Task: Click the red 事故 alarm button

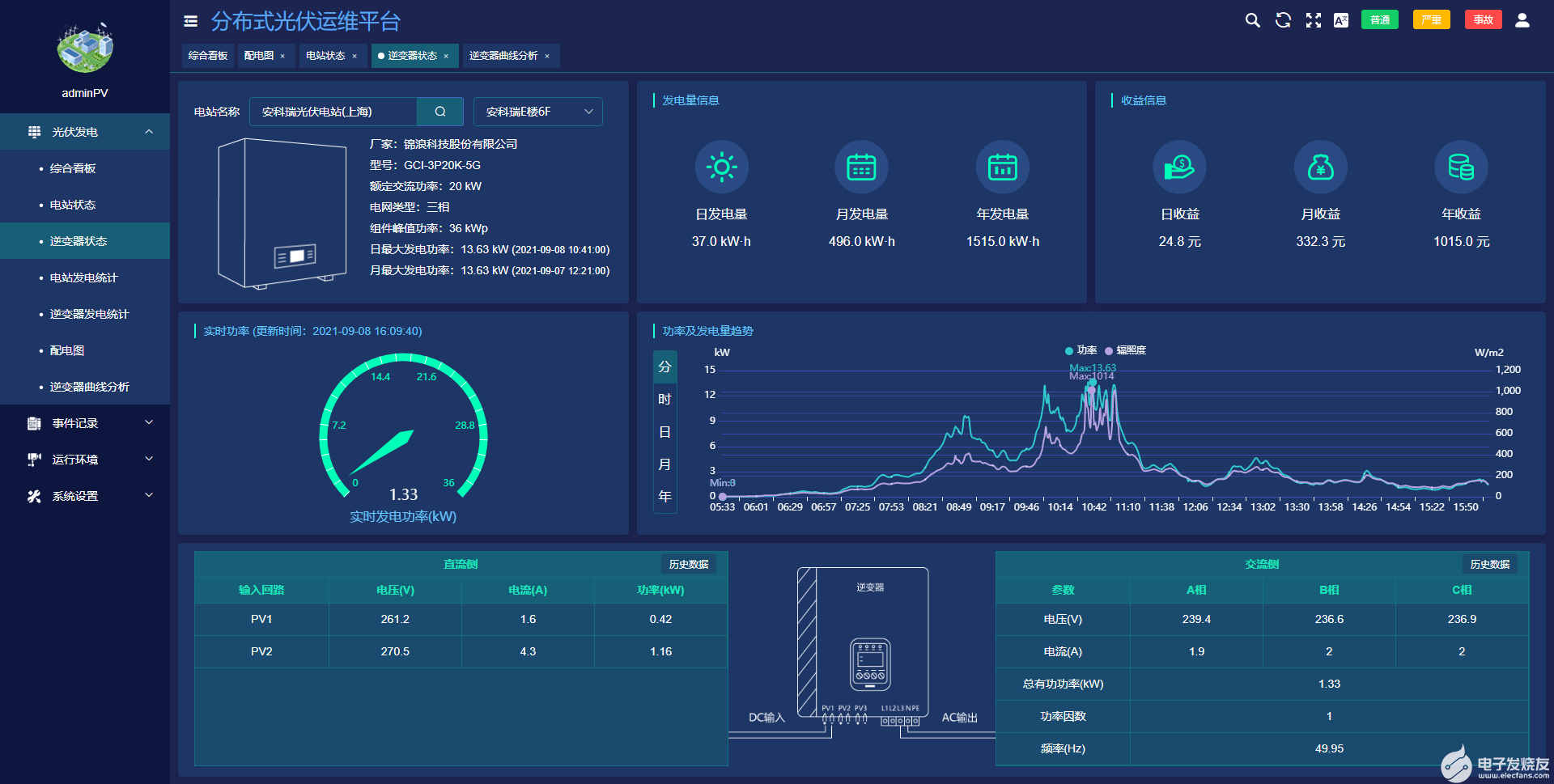Action: (x=1484, y=20)
